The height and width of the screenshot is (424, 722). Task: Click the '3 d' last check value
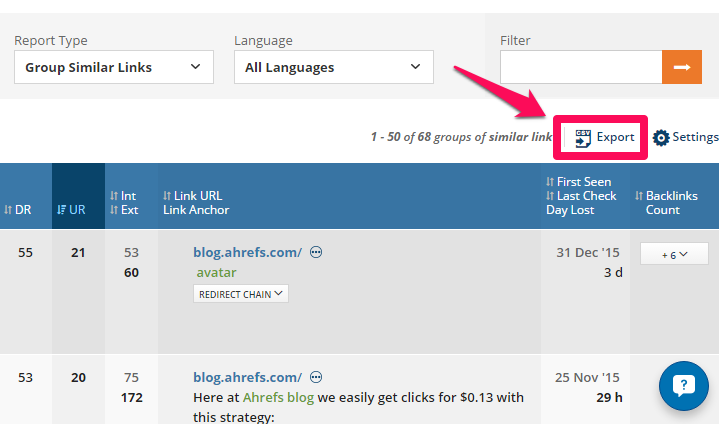point(613,273)
